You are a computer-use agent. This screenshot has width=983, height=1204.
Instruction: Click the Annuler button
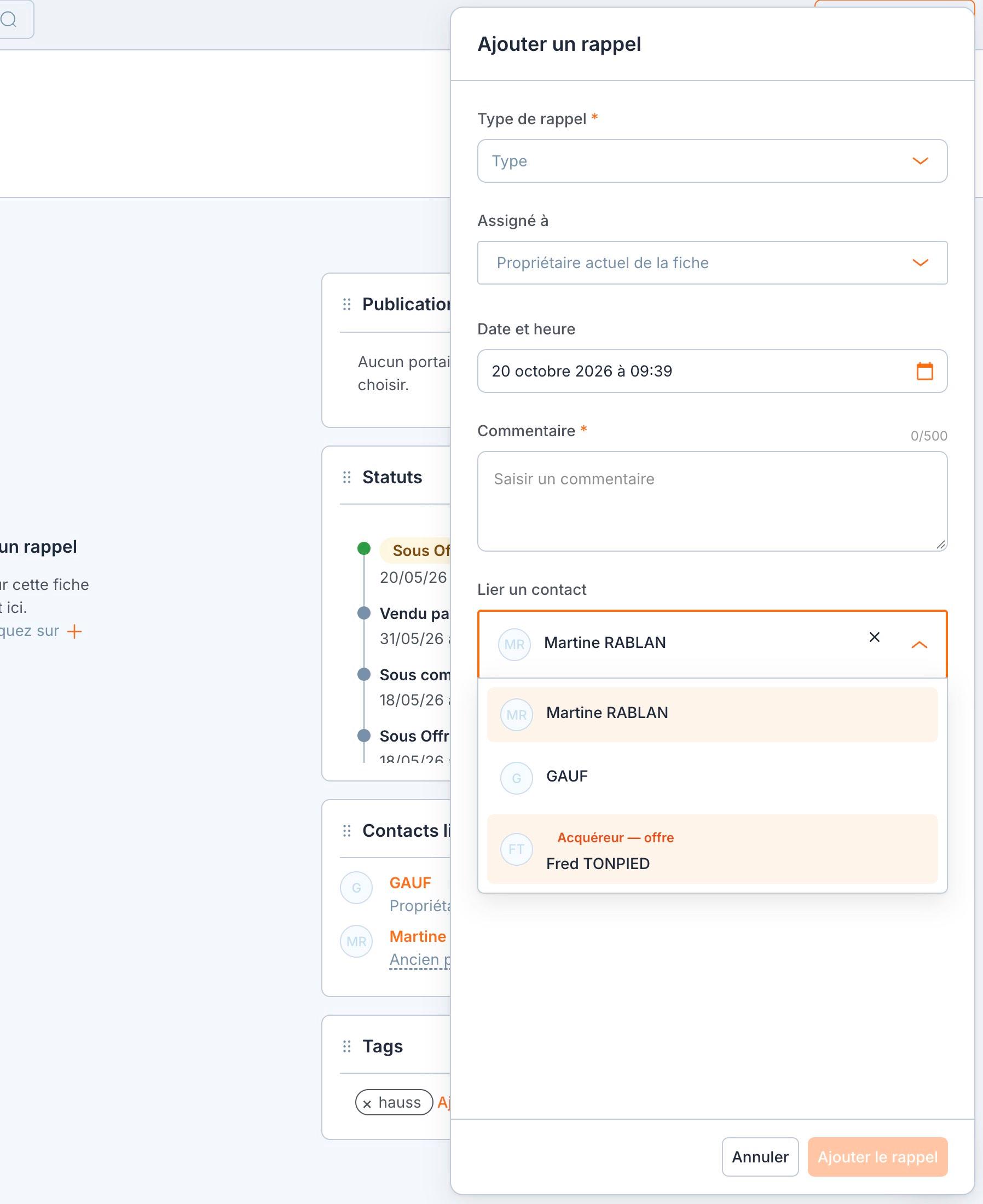[x=760, y=1156]
